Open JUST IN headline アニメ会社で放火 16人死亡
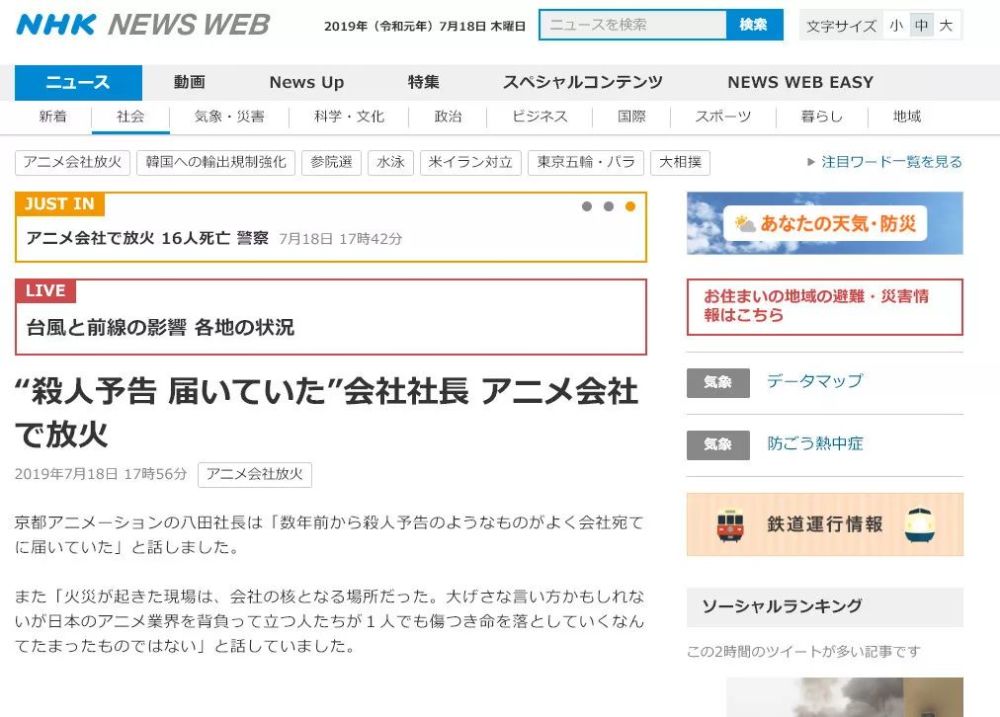 coord(147,239)
